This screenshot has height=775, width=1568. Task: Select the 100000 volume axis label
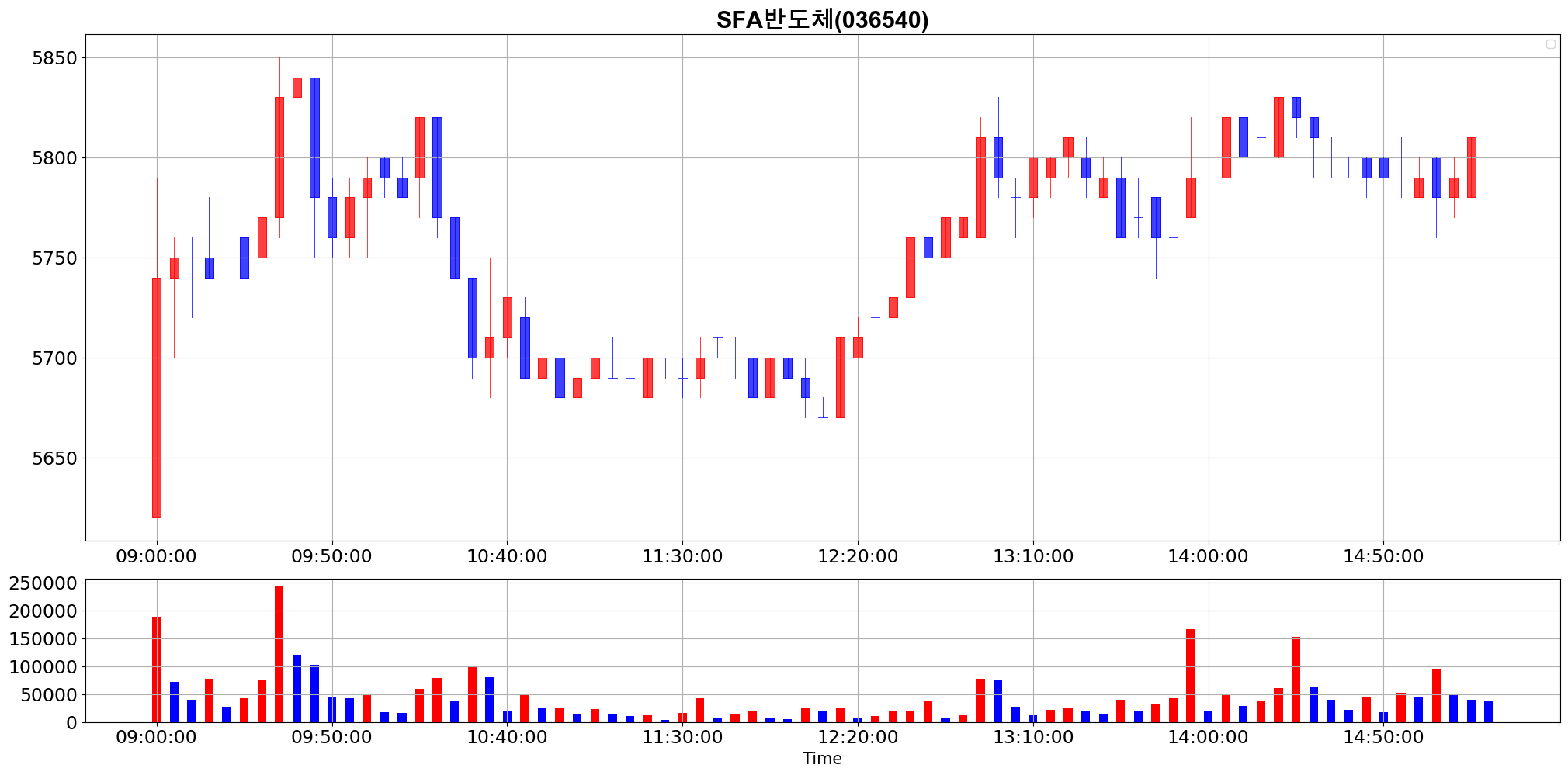click(x=43, y=667)
